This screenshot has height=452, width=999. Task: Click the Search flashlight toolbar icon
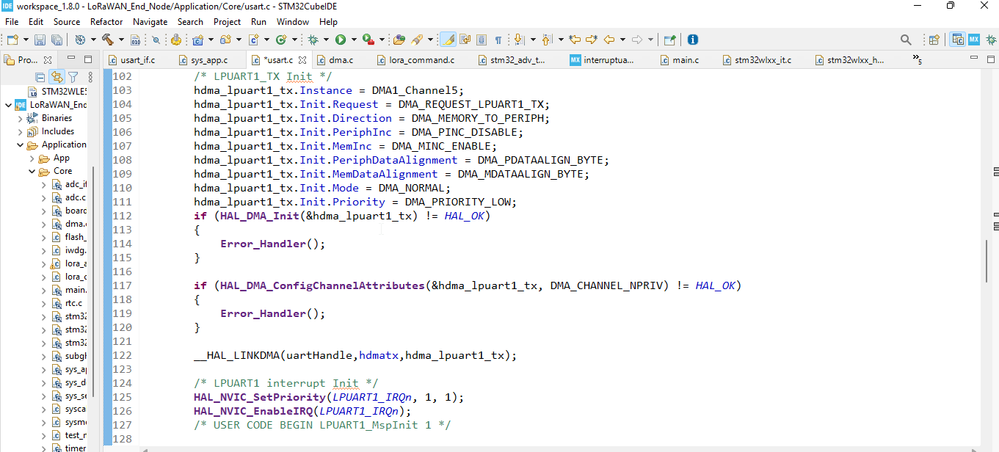[x=417, y=40]
